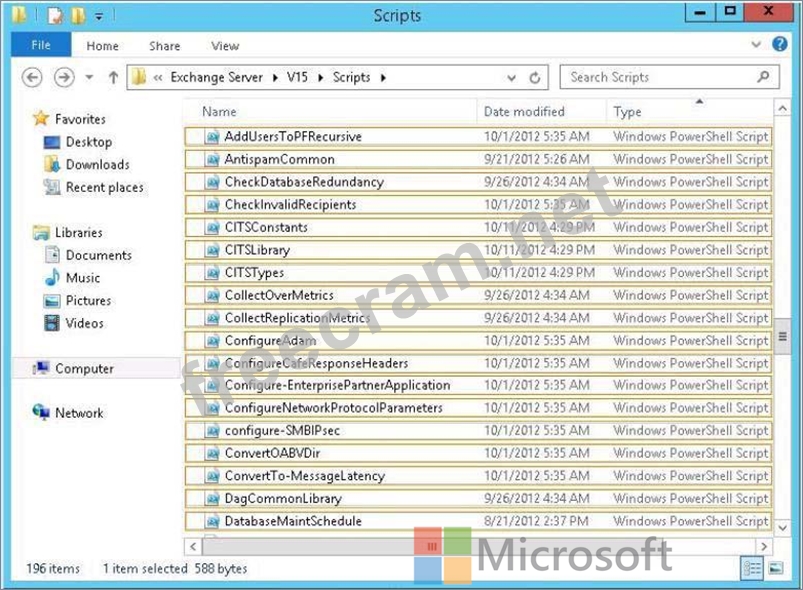The height and width of the screenshot is (590, 803).
Task: Expand the arrow after V15 in path
Action: (x=321, y=78)
